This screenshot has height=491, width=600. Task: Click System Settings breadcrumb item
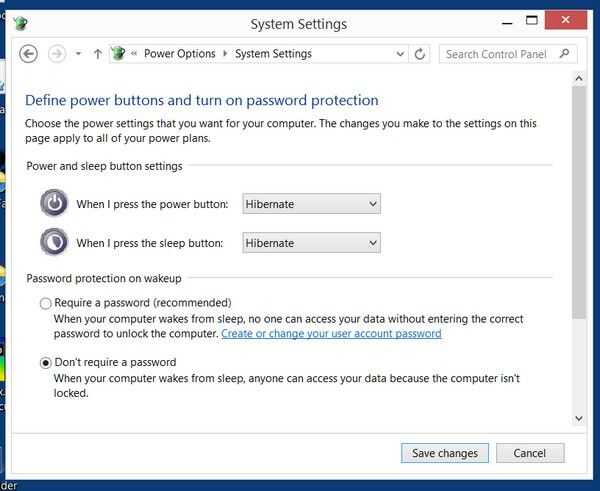pos(273,54)
